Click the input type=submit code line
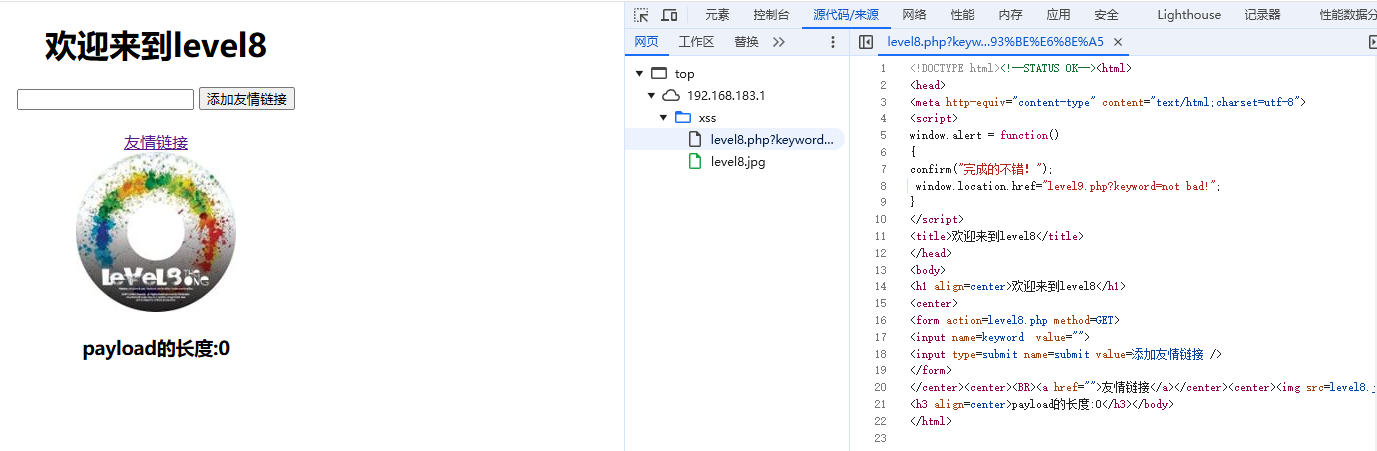 point(1066,354)
